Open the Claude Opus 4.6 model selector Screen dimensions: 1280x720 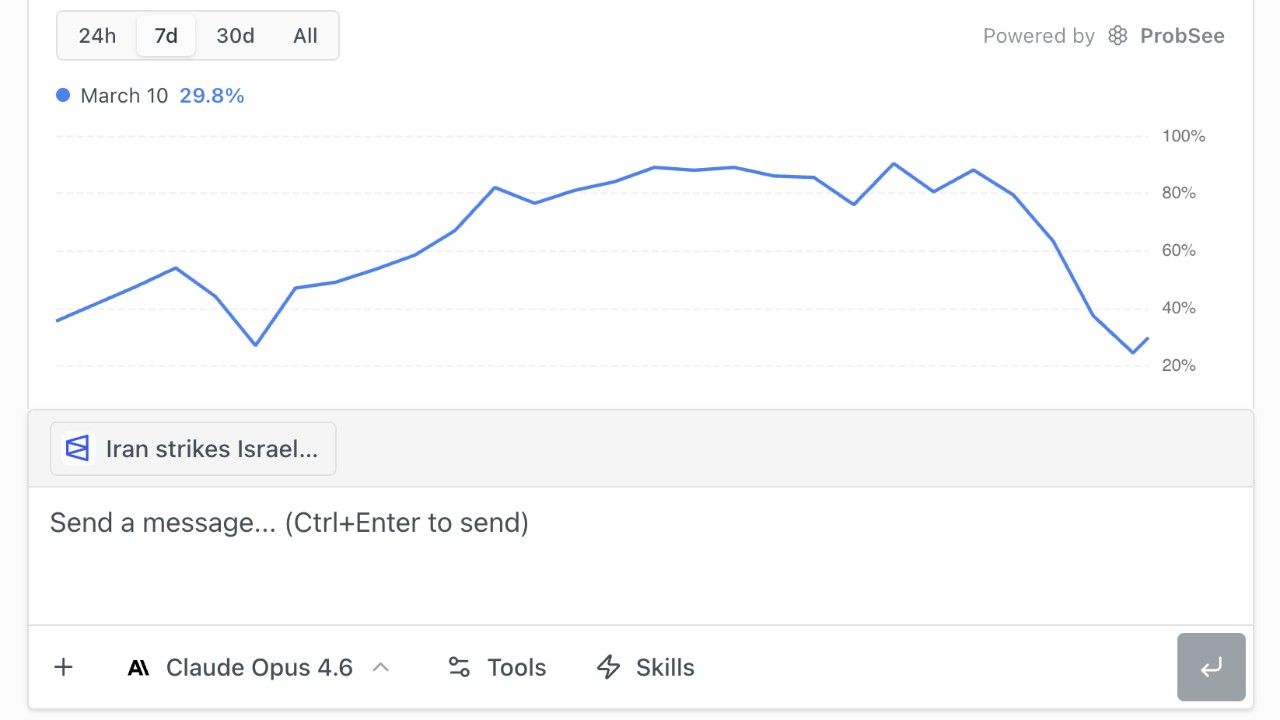(259, 667)
